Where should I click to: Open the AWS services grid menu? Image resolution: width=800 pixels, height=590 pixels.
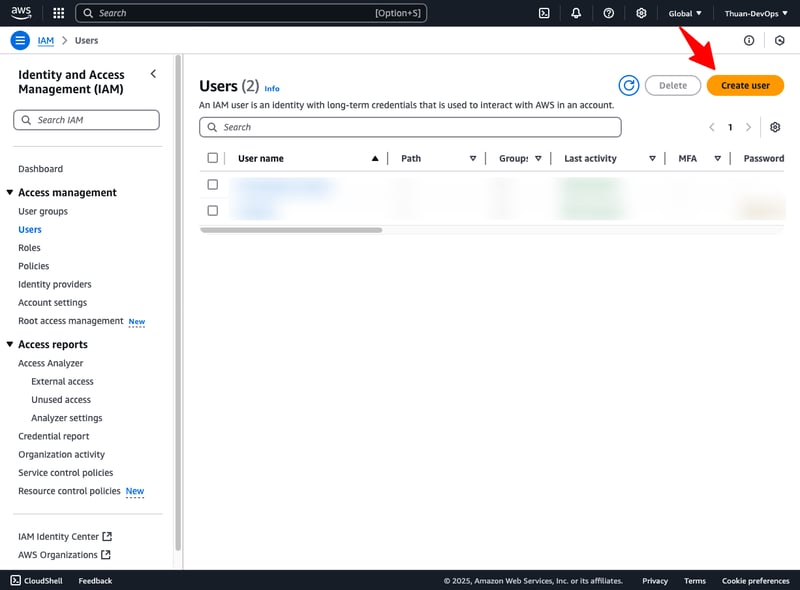tap(58, 13)
